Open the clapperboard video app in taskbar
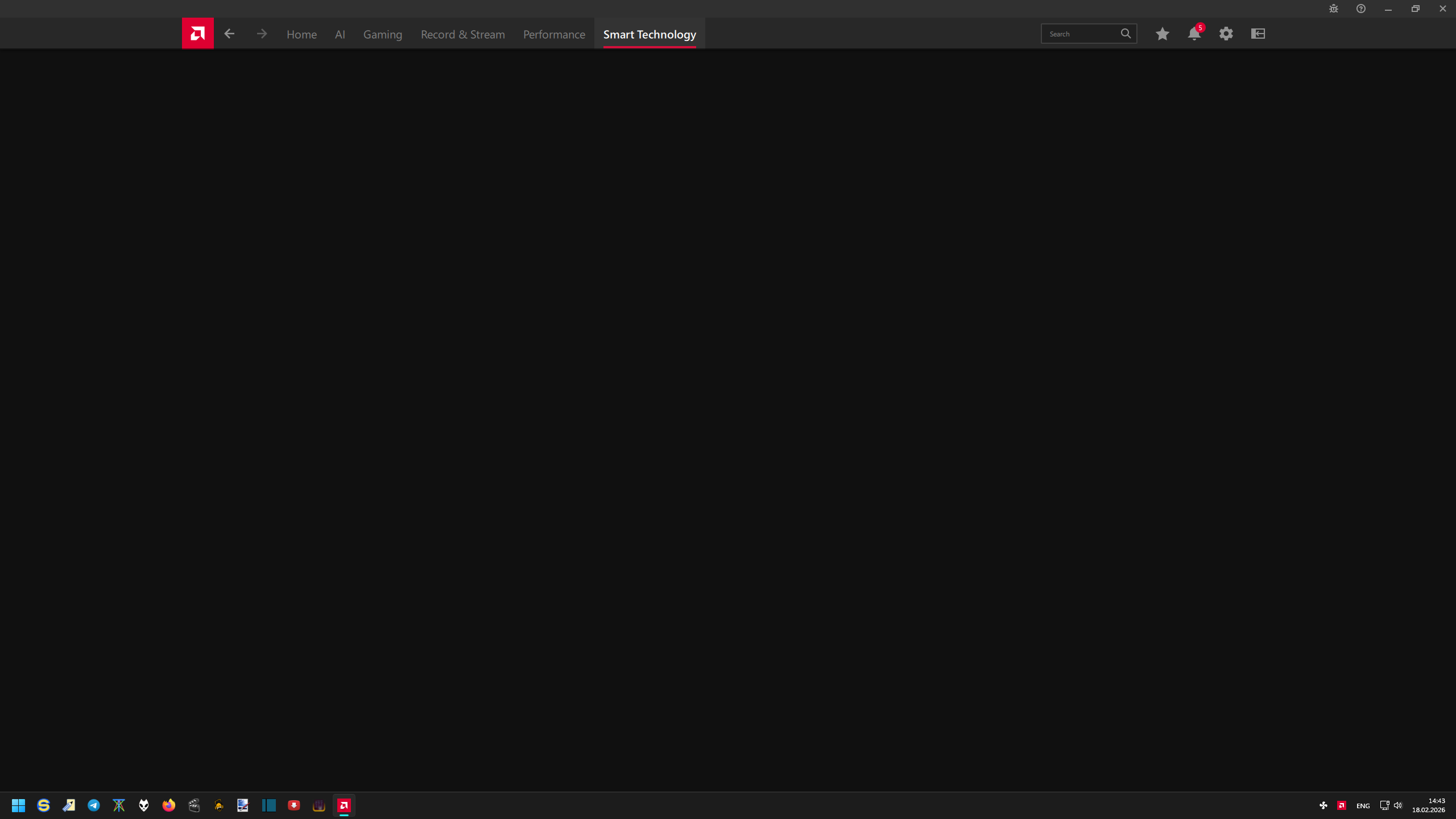The width and height of the screenshot is (1456, 819). [193, 805]
